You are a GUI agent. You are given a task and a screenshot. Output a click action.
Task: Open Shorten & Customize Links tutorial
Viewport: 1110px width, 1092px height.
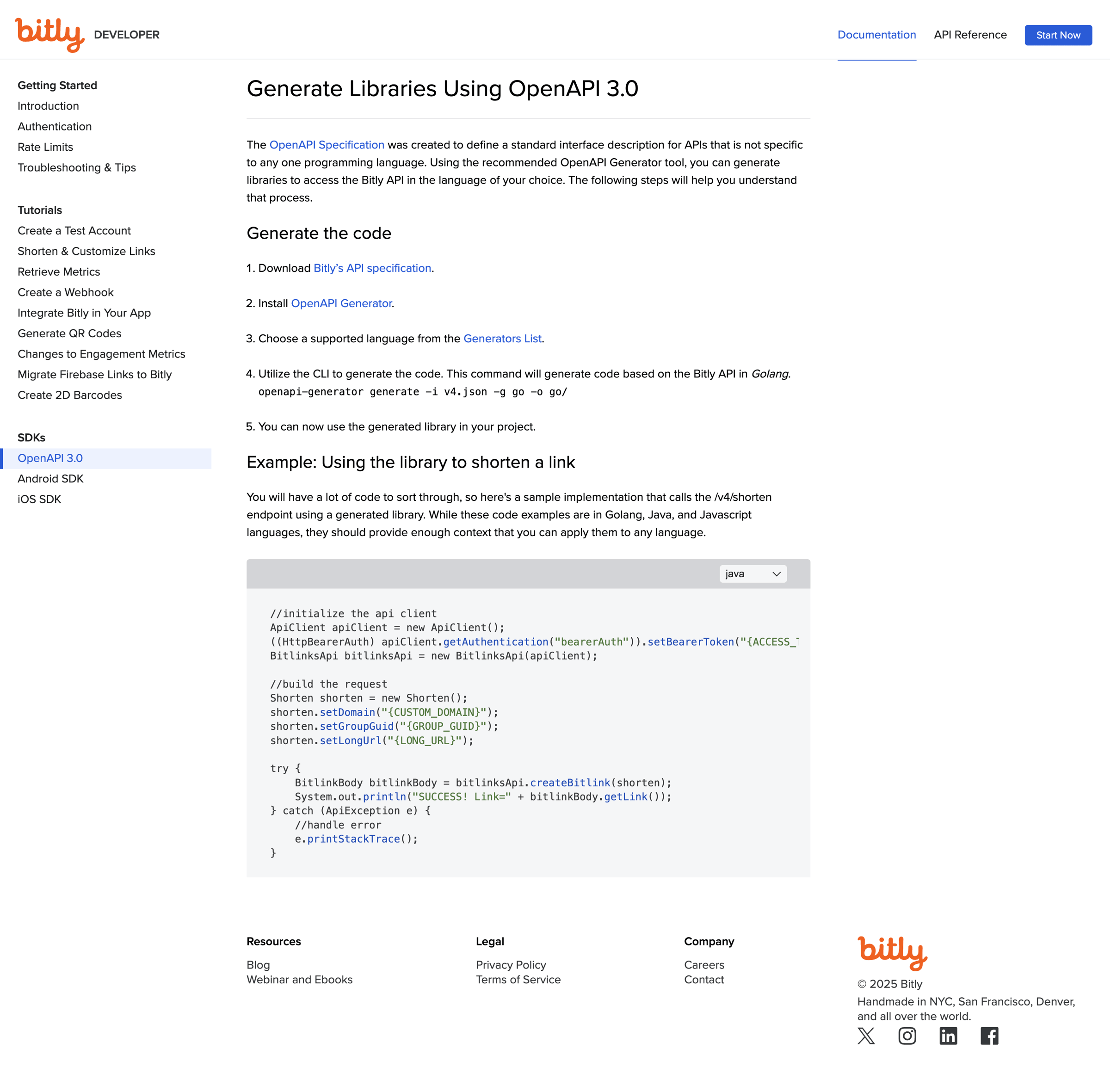coord(86,251)
